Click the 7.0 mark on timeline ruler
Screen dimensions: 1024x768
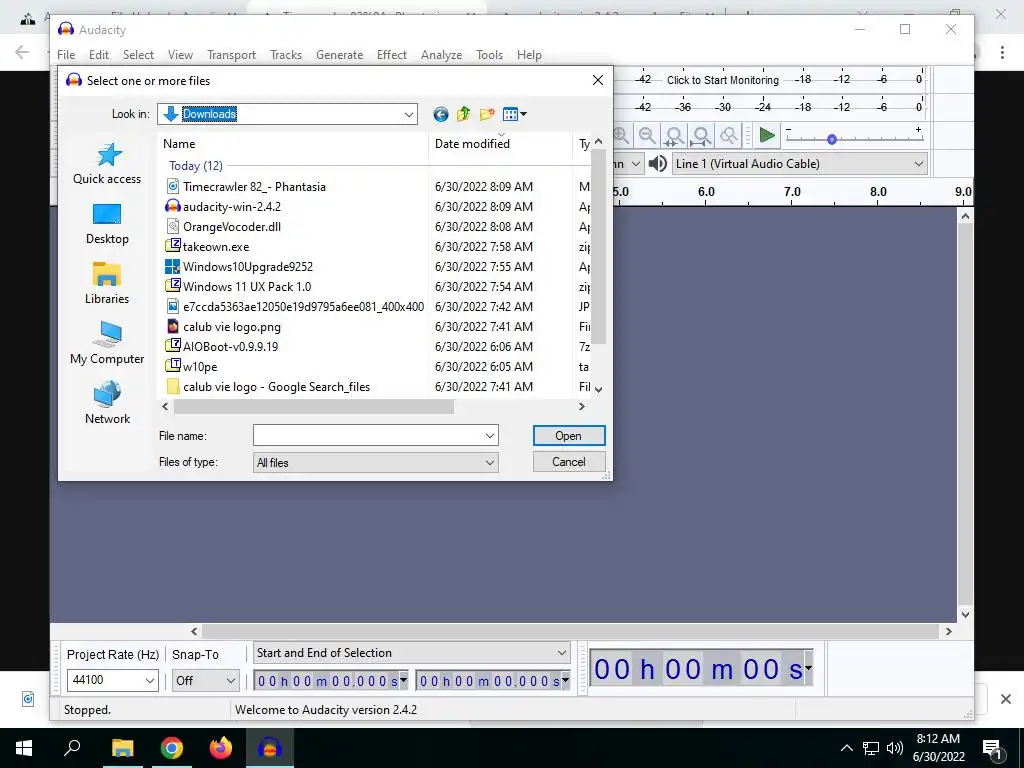792,192
